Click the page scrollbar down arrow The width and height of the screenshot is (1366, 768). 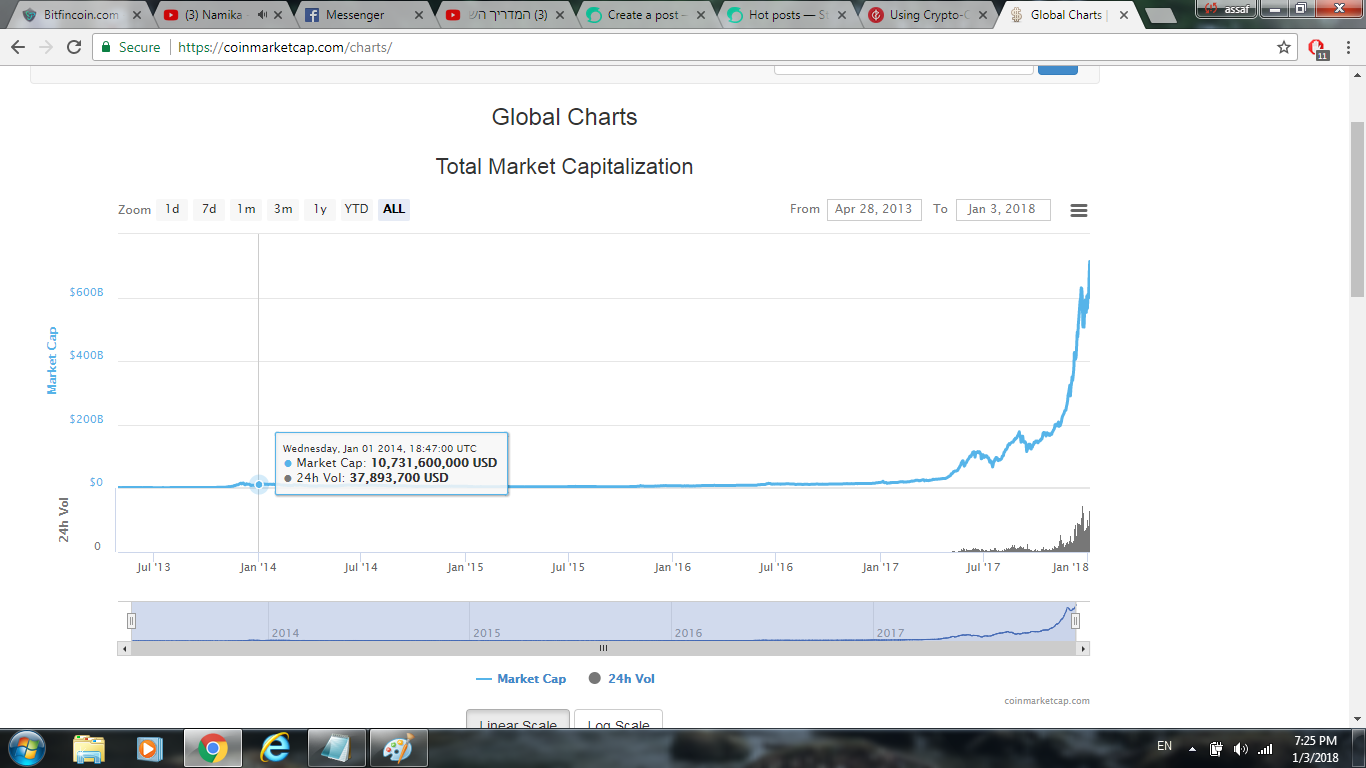coord(1357,718)
